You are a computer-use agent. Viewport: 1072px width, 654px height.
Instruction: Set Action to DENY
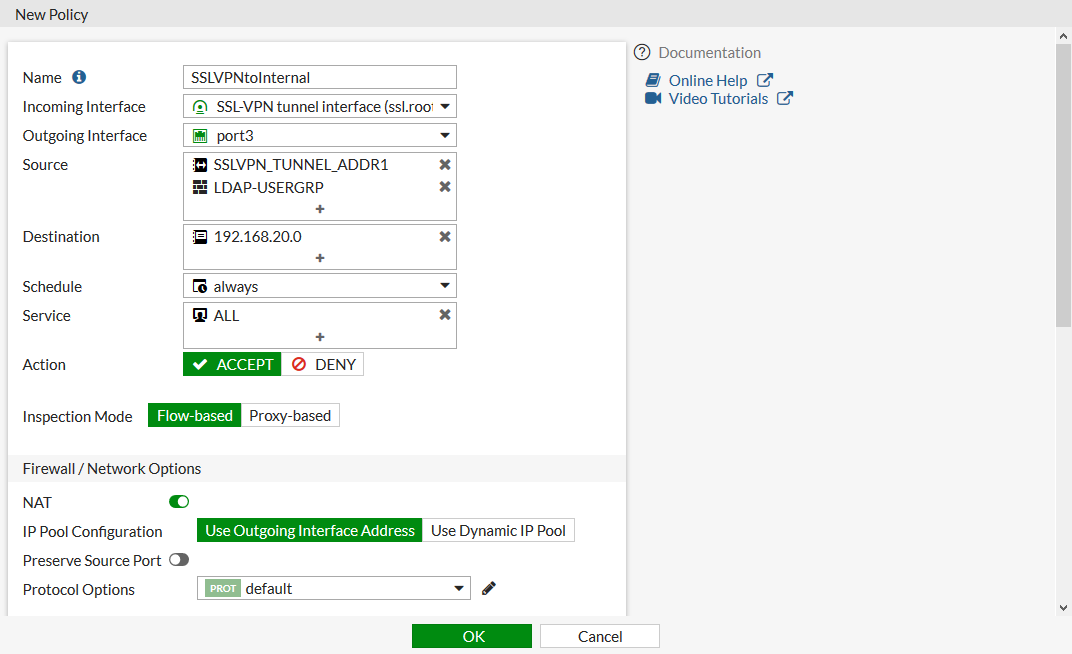[x=323, y=365]
